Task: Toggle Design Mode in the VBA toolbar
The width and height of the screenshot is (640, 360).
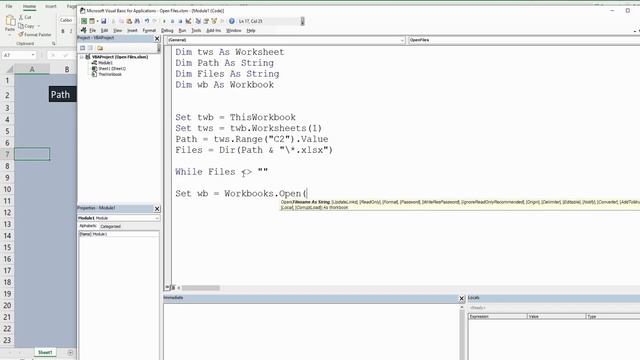Action: [x=188, y=21]
